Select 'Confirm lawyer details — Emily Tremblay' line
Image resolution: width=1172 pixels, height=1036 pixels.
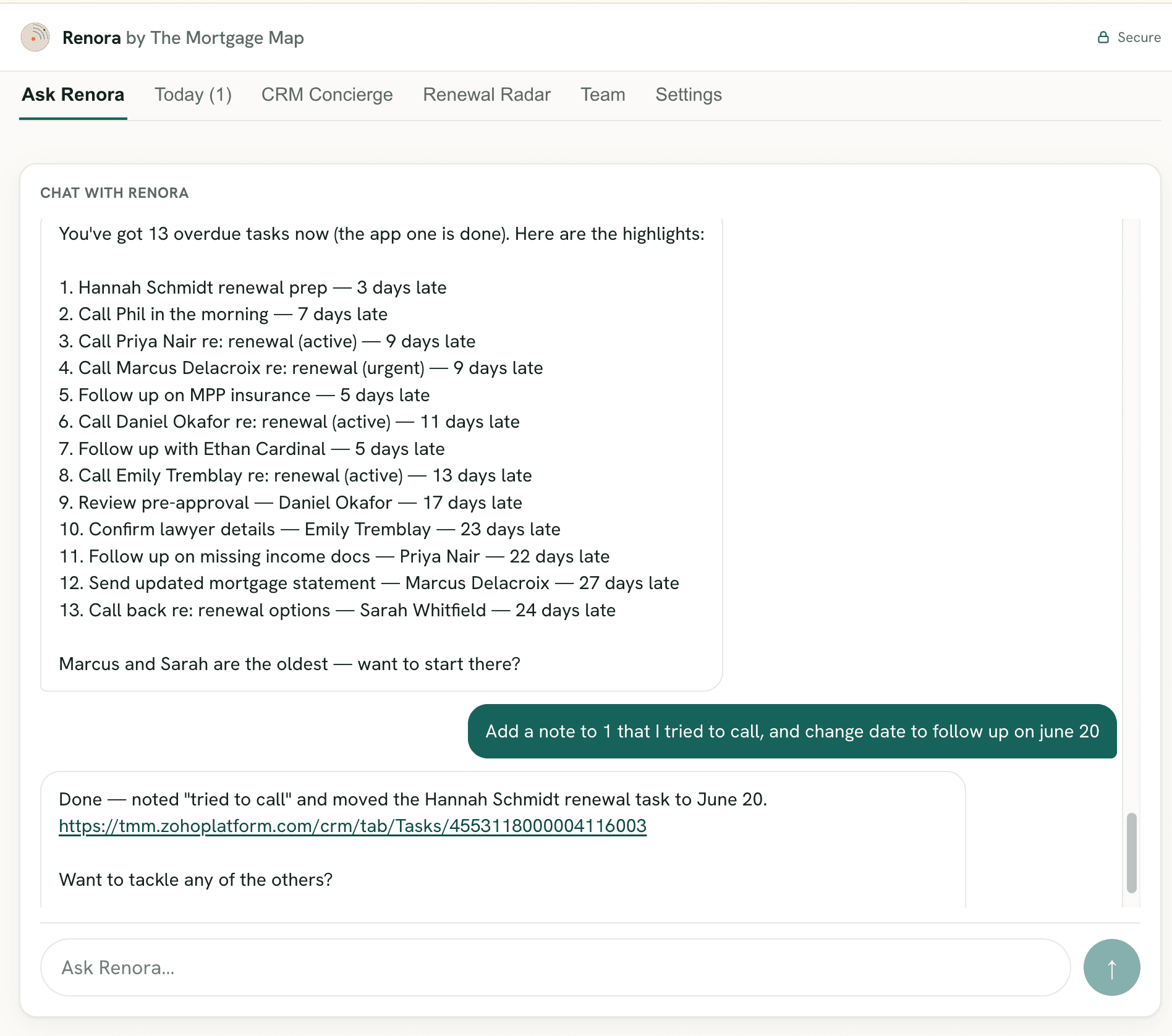pos(310,529)
